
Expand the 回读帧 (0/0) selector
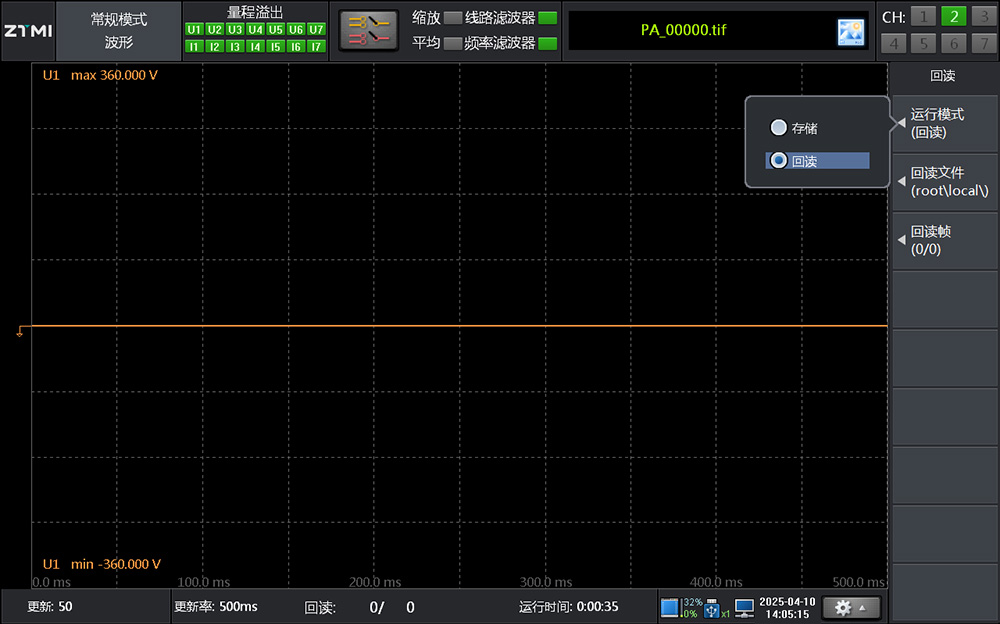(x=944, y=240)
